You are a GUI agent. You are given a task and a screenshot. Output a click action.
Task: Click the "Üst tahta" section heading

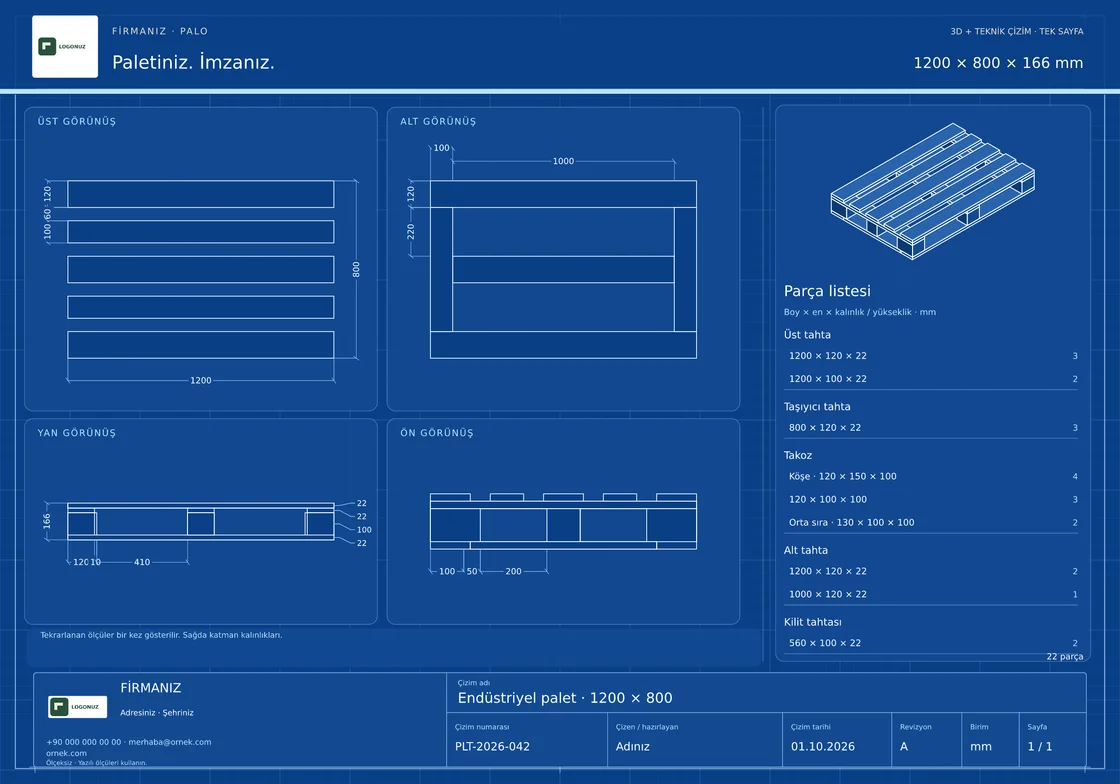(x=807, y=335)
